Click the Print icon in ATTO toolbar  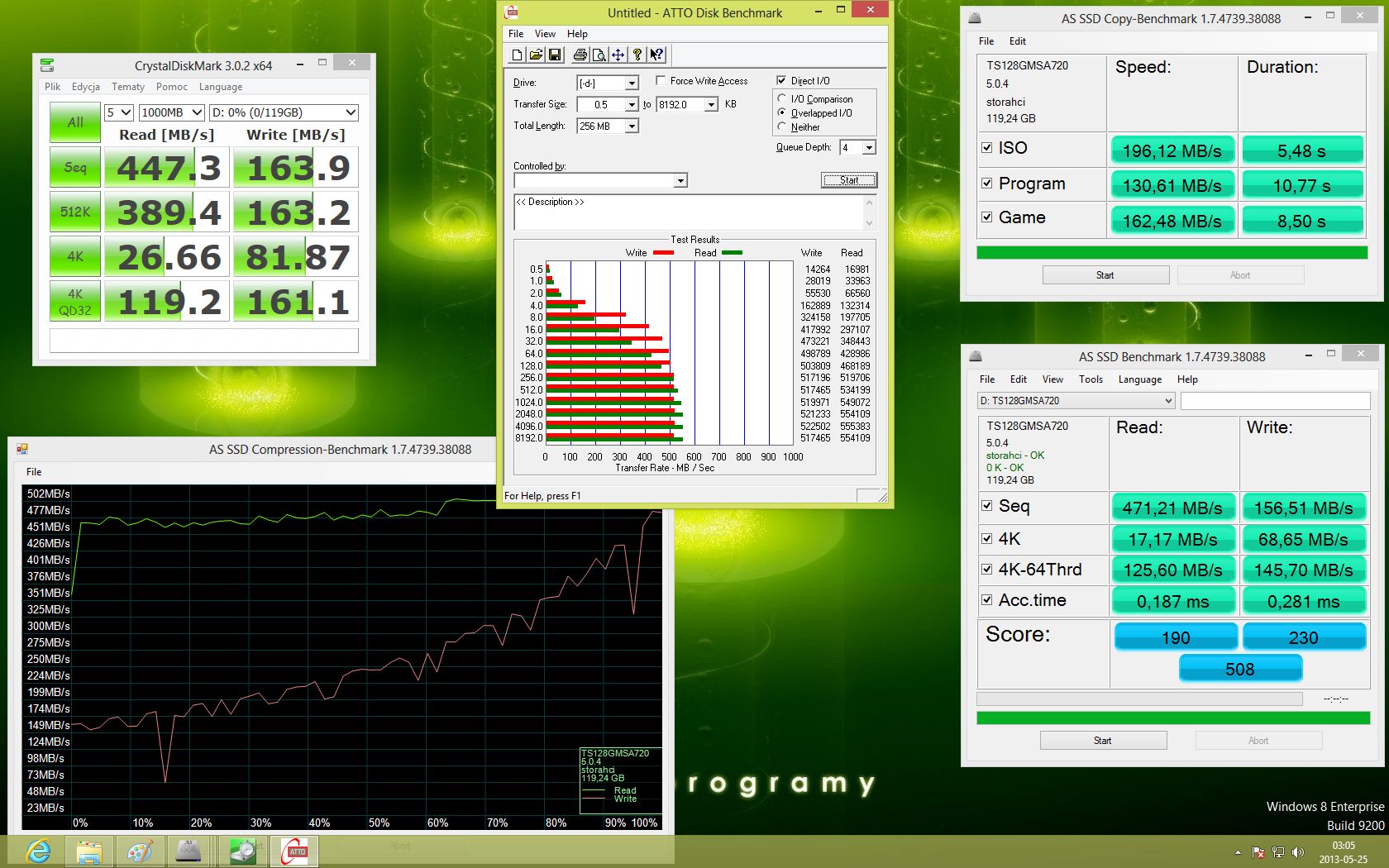580,55
